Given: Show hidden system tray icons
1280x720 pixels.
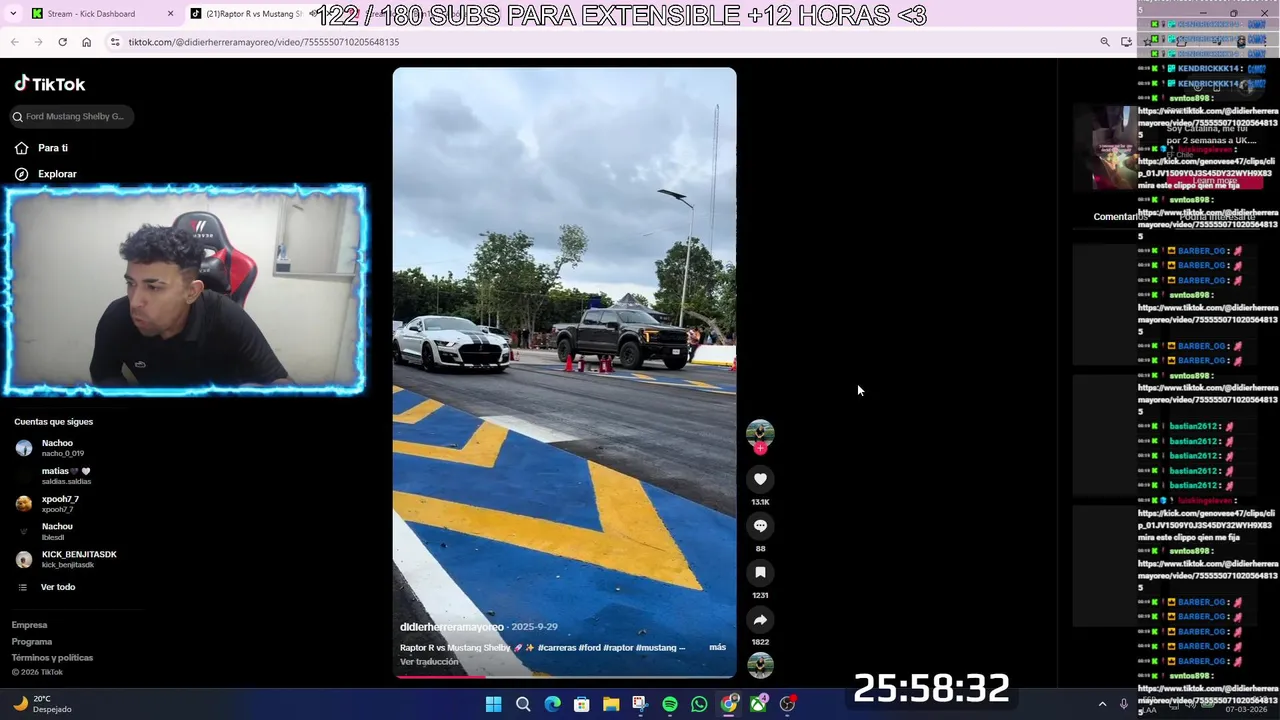Looking at the screenshot, I should coord(1102,704).
